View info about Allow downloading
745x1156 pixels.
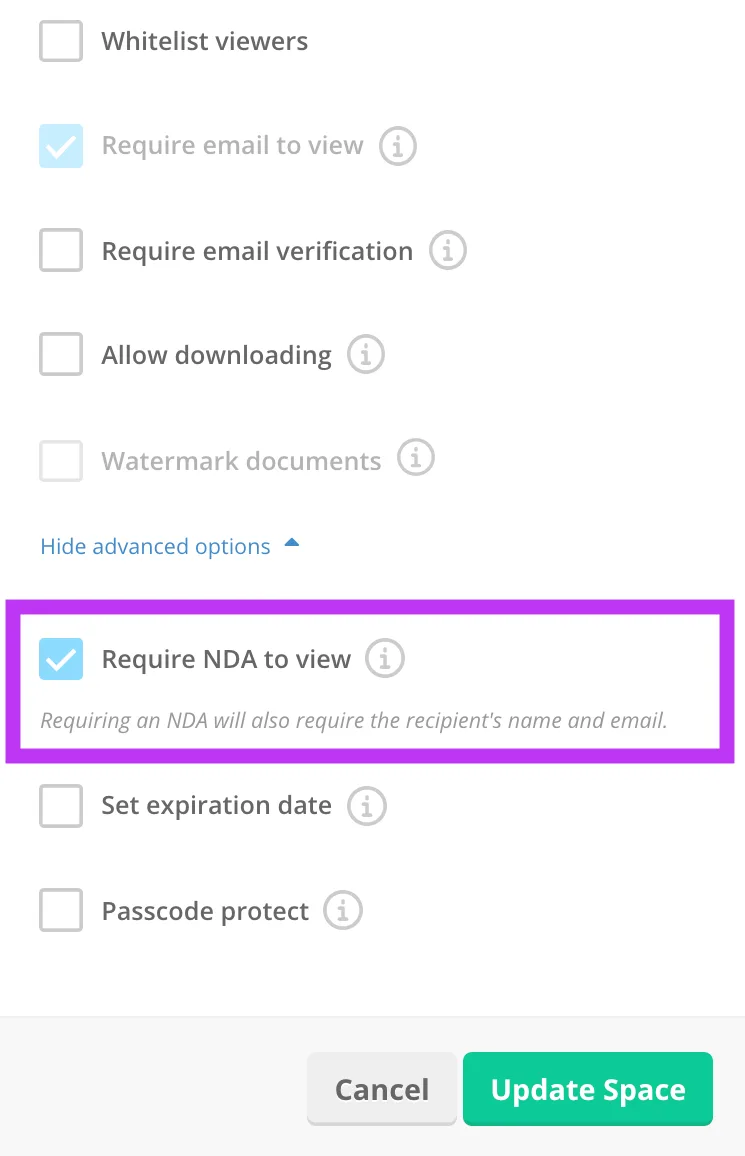365,354
